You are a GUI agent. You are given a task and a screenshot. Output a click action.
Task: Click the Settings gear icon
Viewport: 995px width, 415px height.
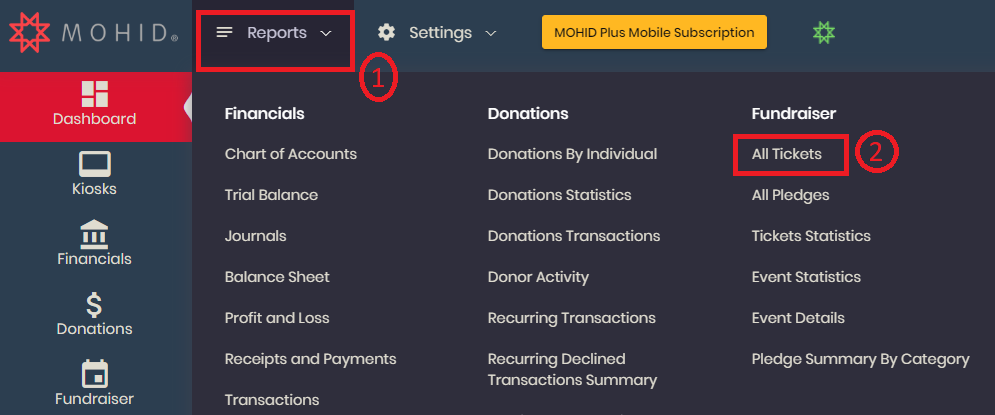[386, 32]
